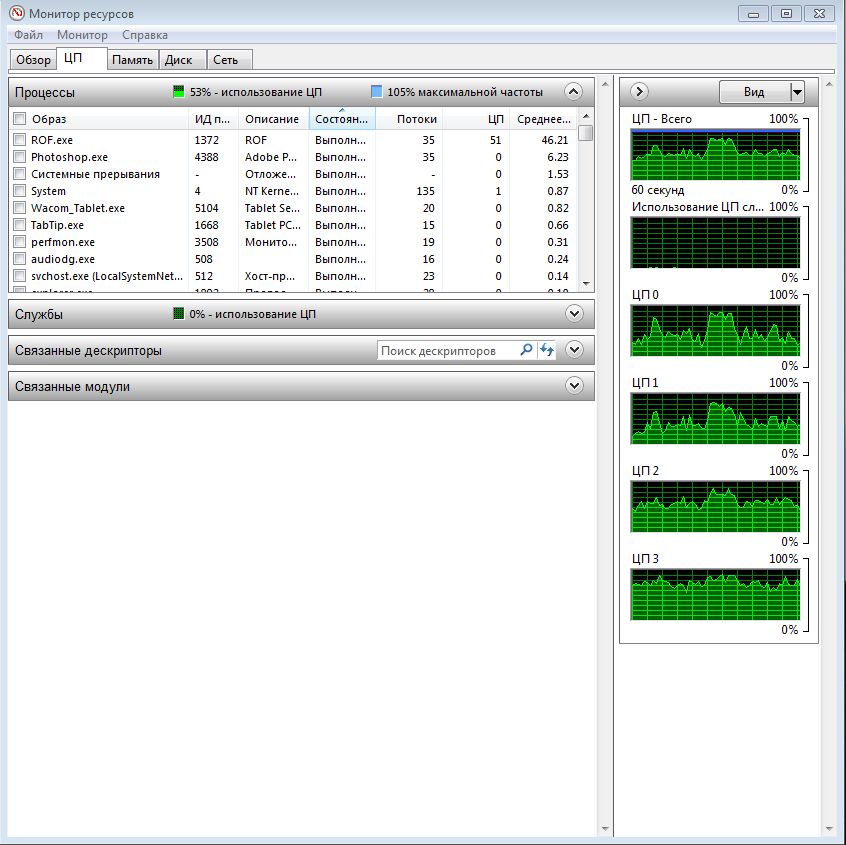This screenshot has height=845, width=846.
Task: Open the Вид dropdown arrow
Action: pos(797,92)
